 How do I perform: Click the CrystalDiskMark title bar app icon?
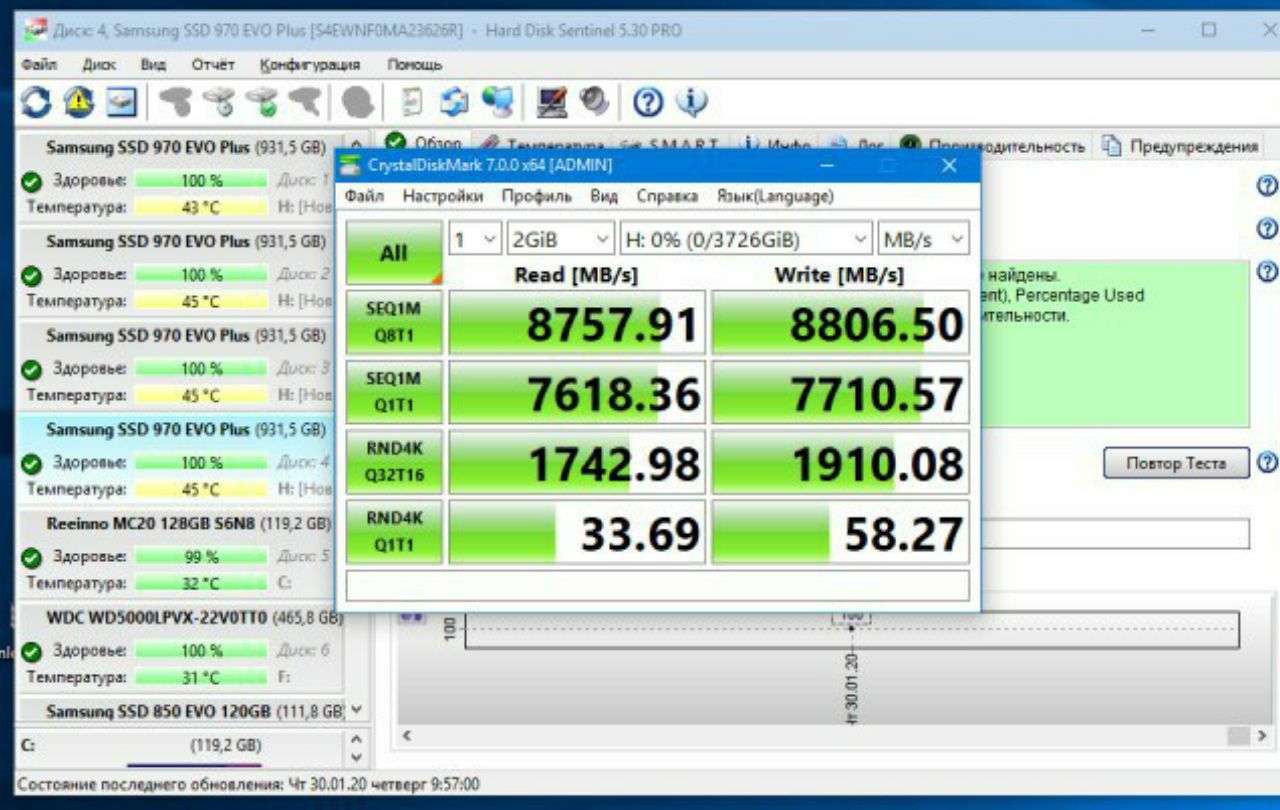pyautogui.click(x=351, y=165)
